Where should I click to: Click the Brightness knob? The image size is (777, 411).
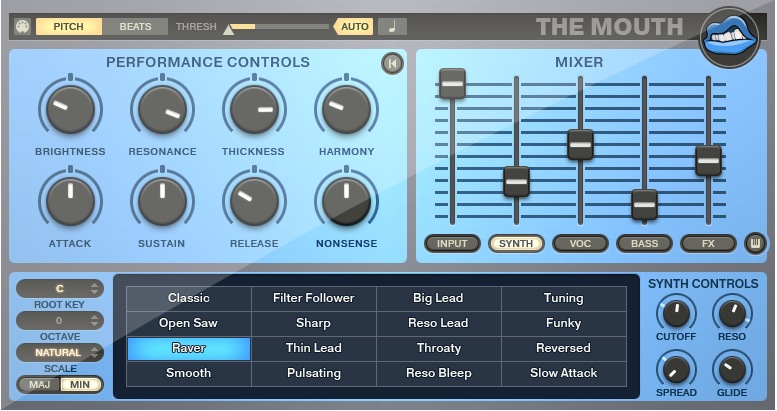(x=70, y=109)
